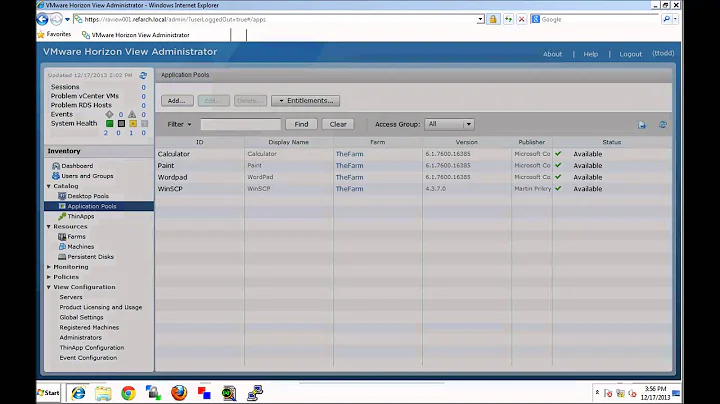Open Chrome from taskbar
720x404 pixels.
[129, 393]
